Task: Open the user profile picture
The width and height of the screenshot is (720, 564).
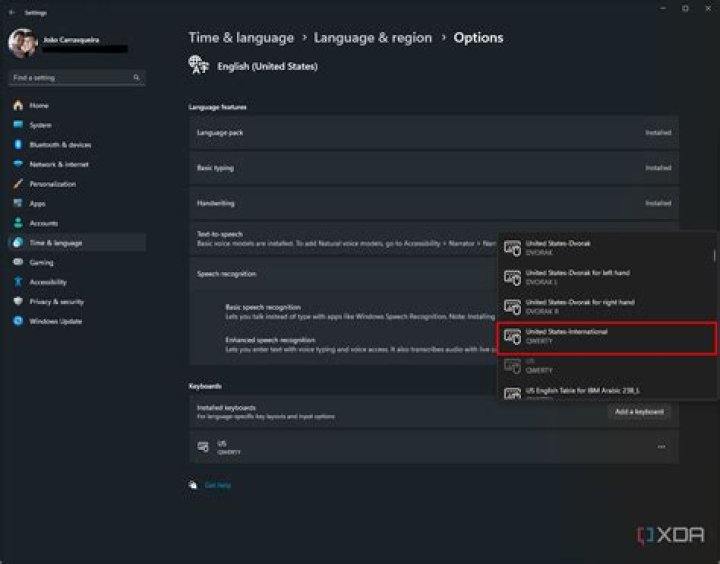Action: point(22,43)
